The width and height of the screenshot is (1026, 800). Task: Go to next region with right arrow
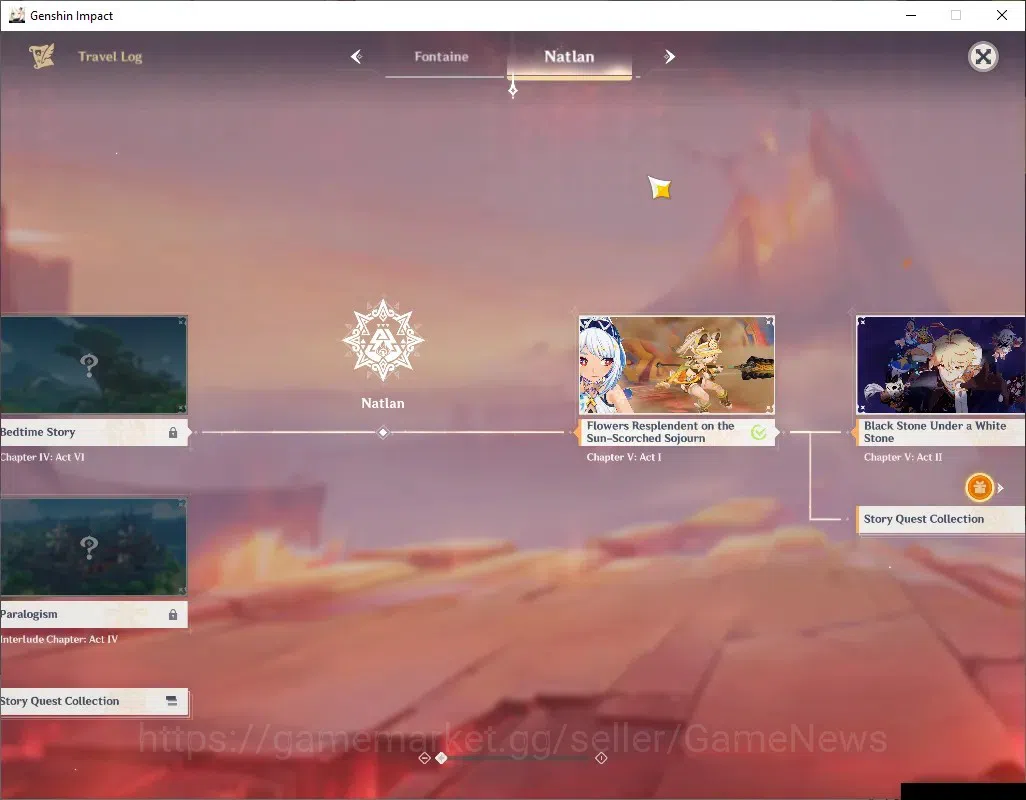(669, 57)
